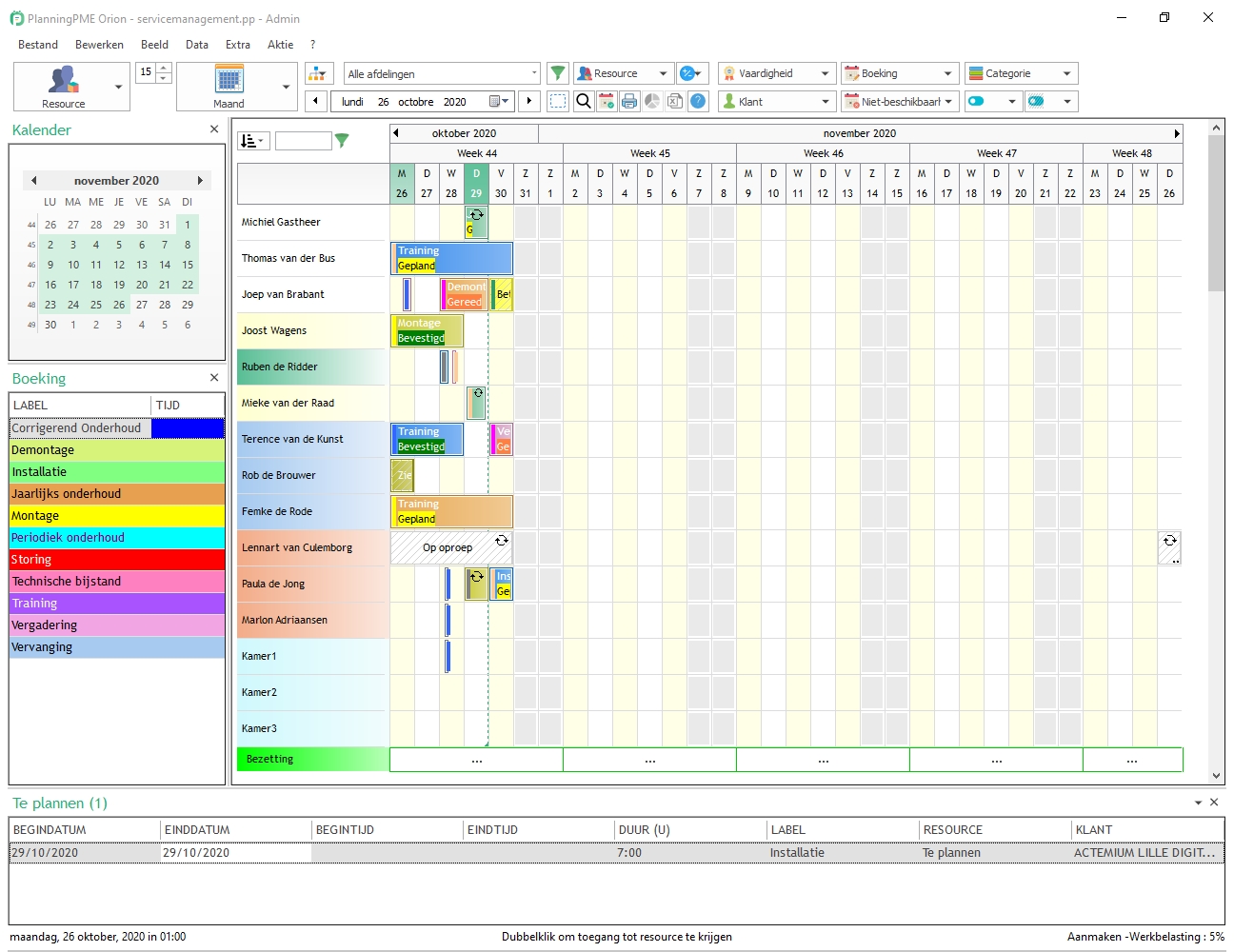Click the printer icon
This screenshot has height=952, width=1234.
point(628,101)
